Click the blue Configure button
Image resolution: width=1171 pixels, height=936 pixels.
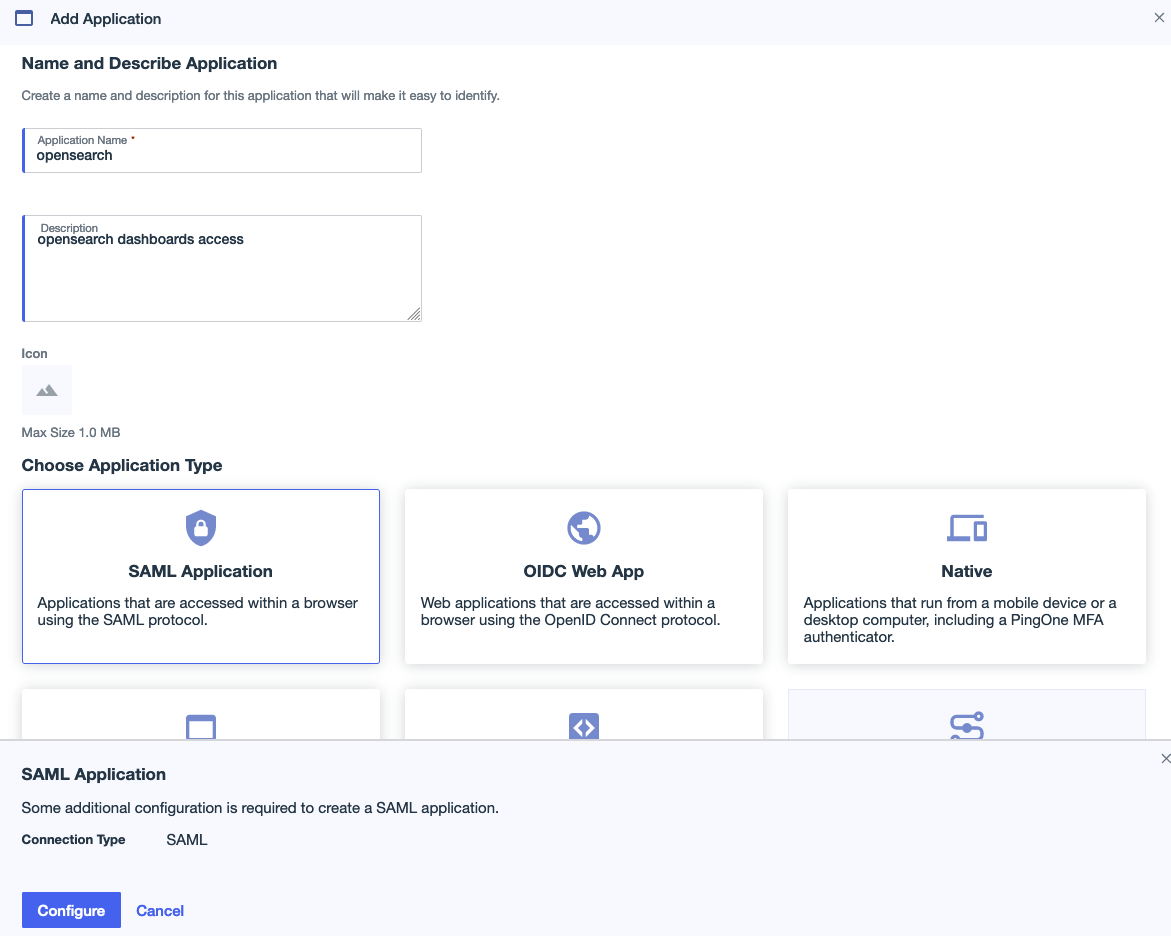point(71,910)
